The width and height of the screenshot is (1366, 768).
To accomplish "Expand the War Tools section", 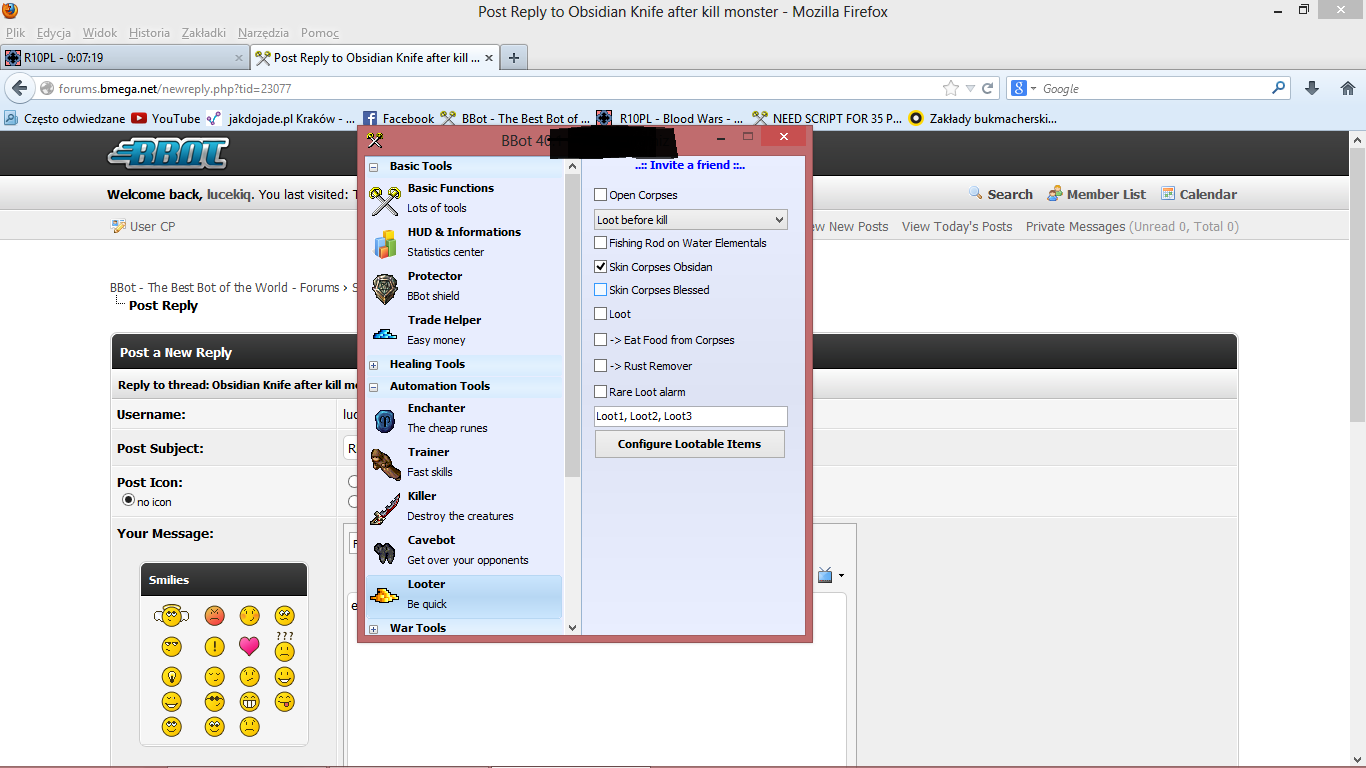I will point(374,629).
